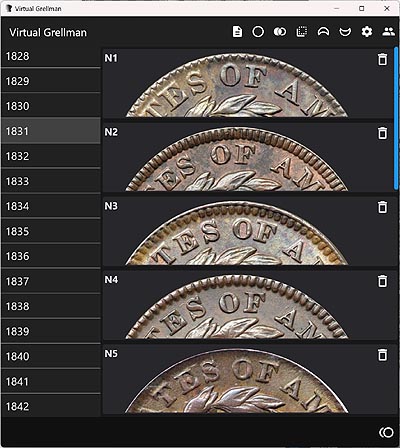The width and height of the screenshot is (400, 448).
Task: Open the N4 coin image
Action: (x=237, y=307)
